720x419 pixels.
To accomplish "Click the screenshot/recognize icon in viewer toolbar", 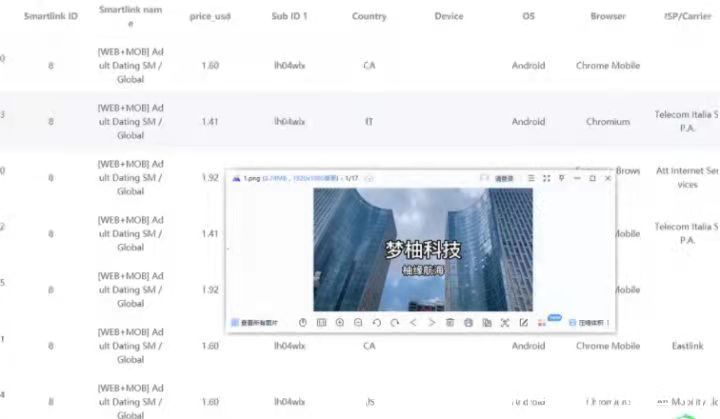I will pos(505,323).
